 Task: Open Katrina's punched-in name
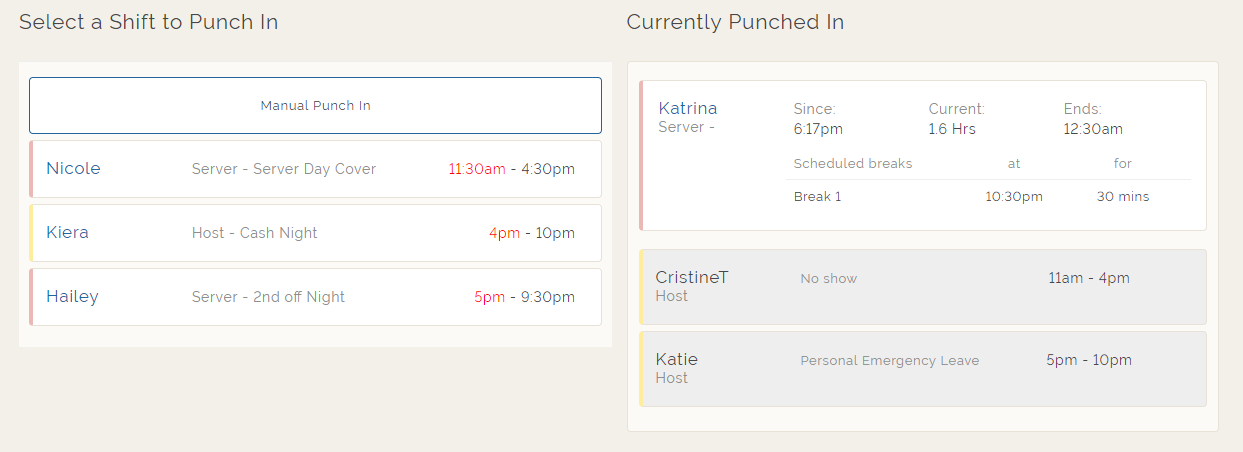(688, 108)
